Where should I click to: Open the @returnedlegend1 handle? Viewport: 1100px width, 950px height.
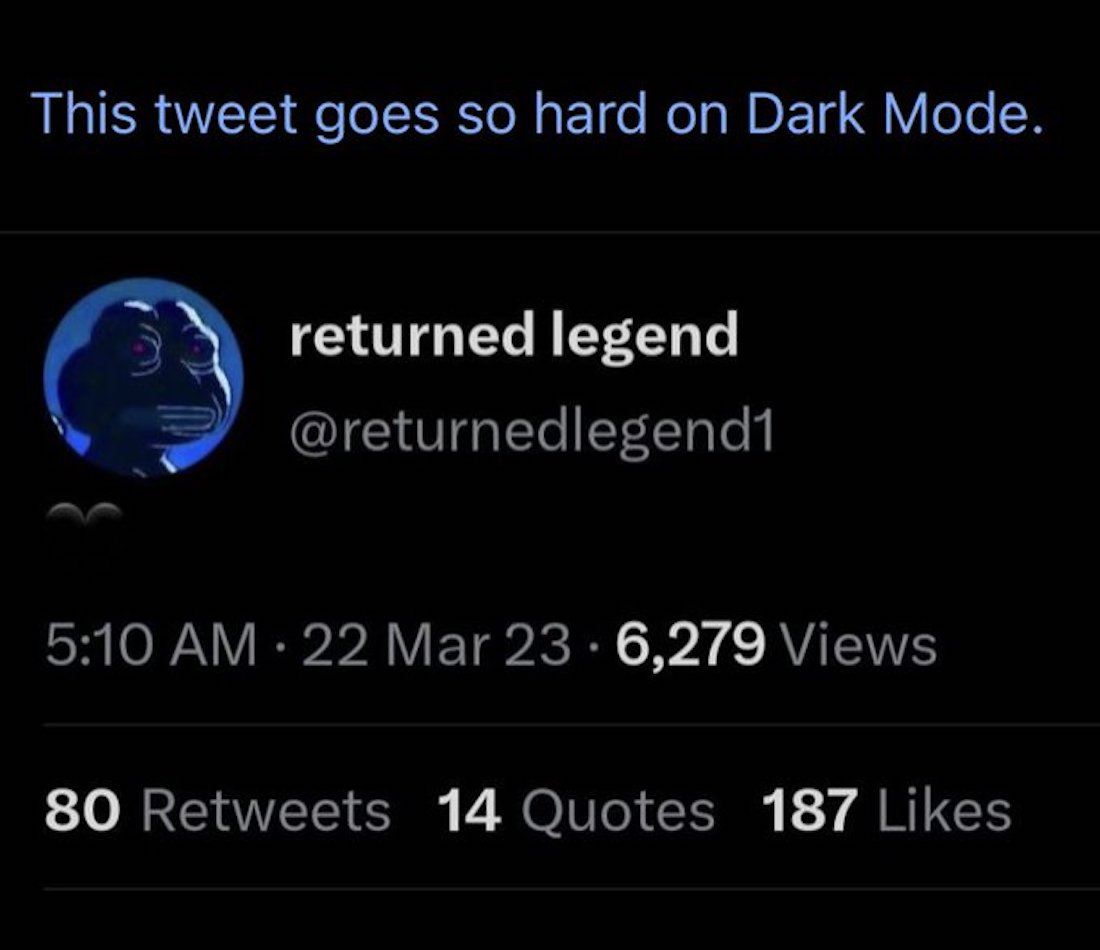click(x=532, y=432)
